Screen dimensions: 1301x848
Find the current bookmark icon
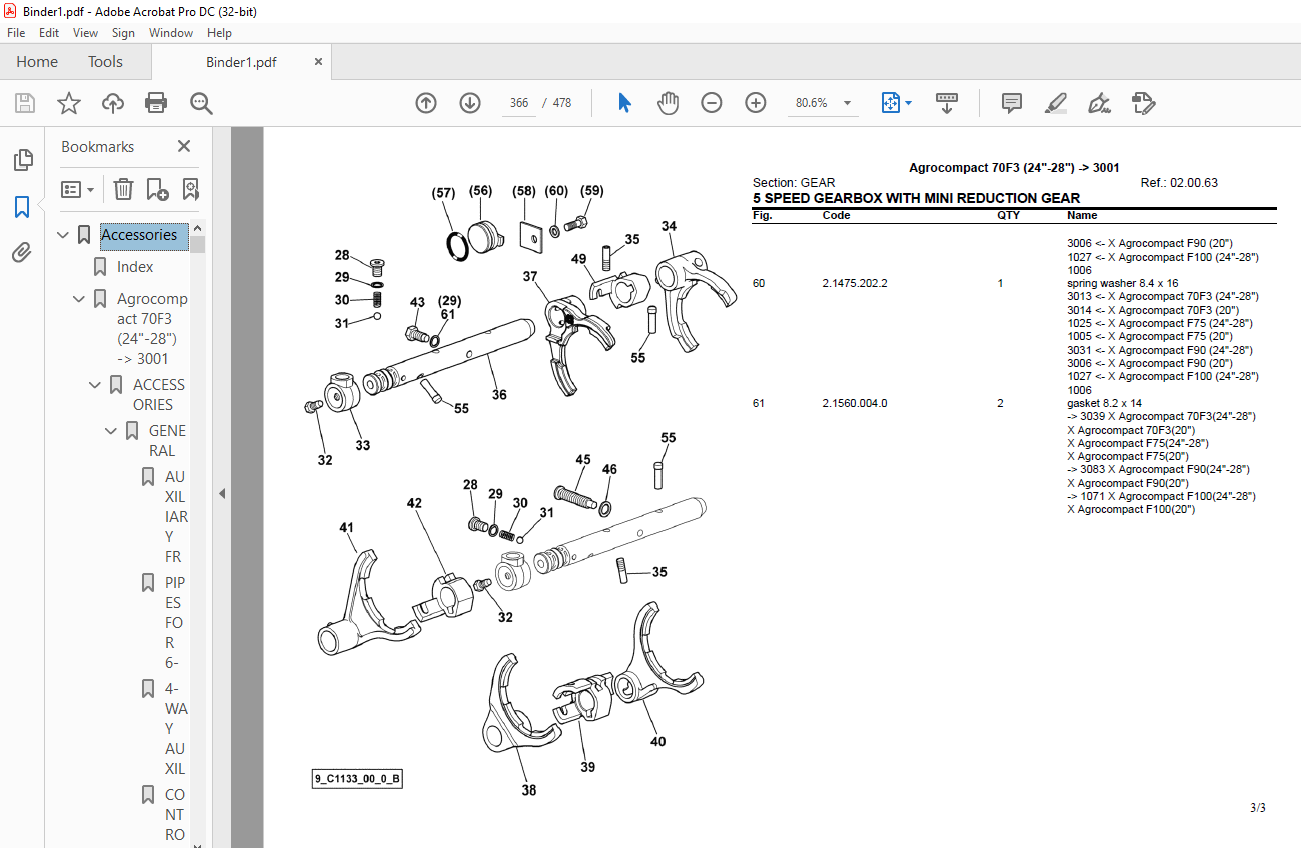click(x=190, y=189)
